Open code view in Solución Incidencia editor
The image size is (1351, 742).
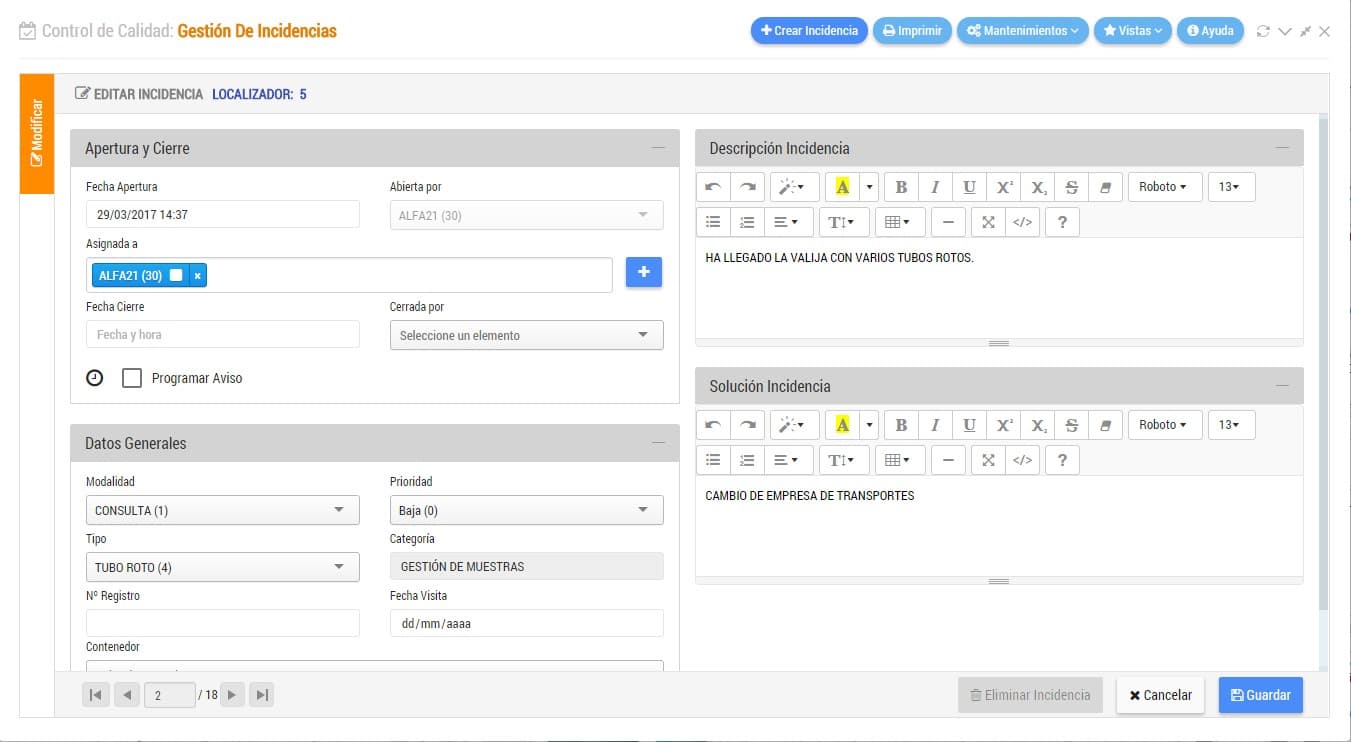click(1022, 460)
